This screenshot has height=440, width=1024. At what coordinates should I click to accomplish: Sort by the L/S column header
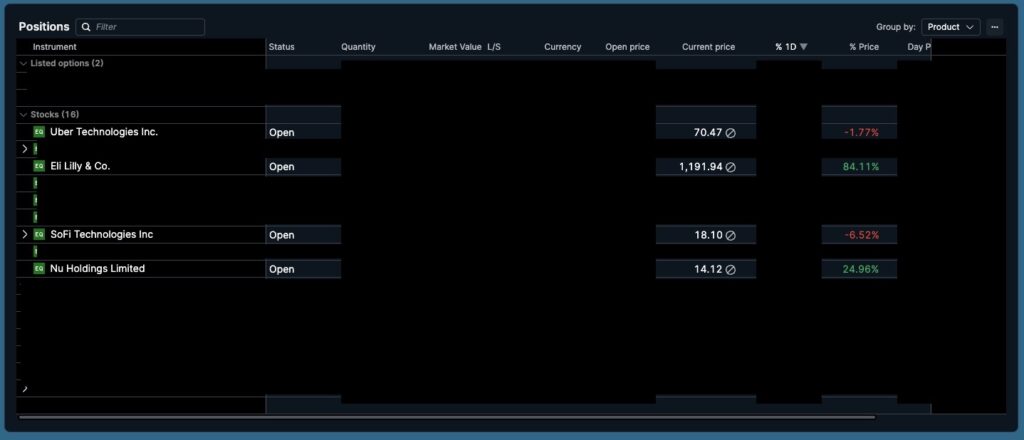494,47
